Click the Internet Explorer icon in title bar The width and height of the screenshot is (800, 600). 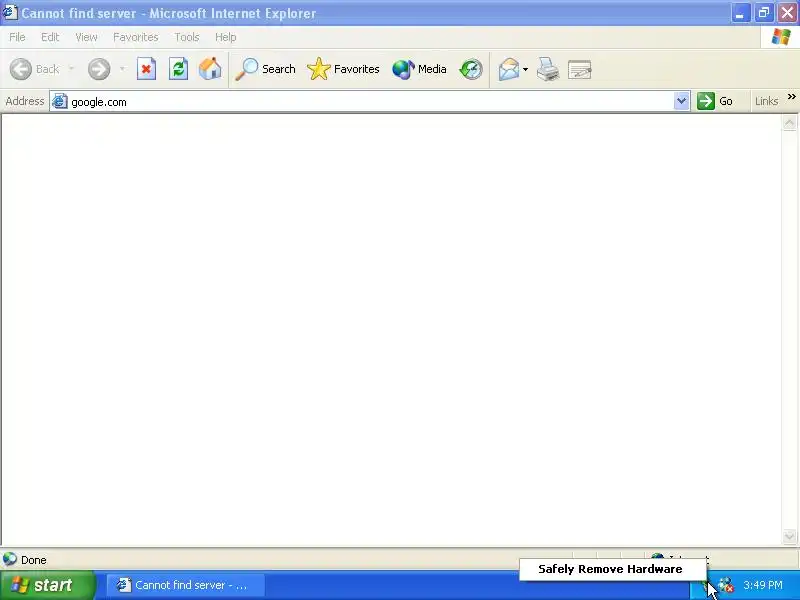(x=10, y=12)
